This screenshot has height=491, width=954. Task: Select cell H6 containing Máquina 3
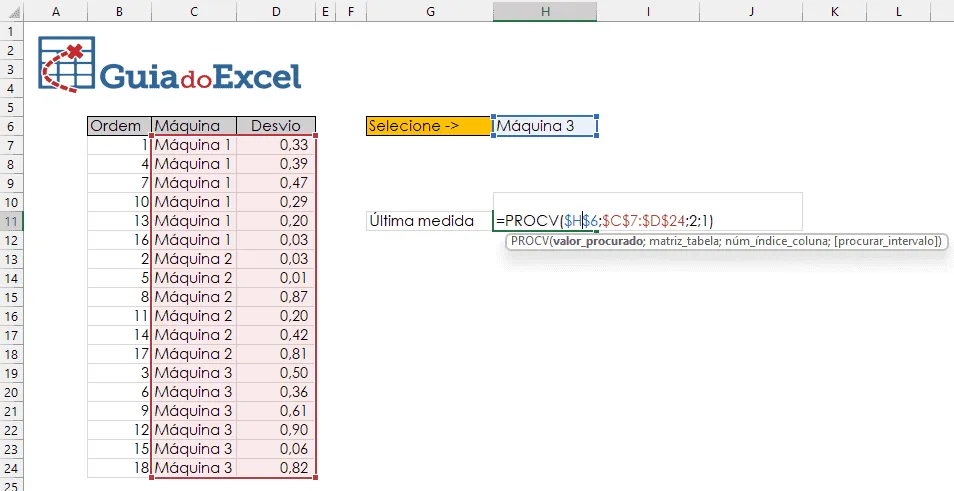[x=545, y=126]
